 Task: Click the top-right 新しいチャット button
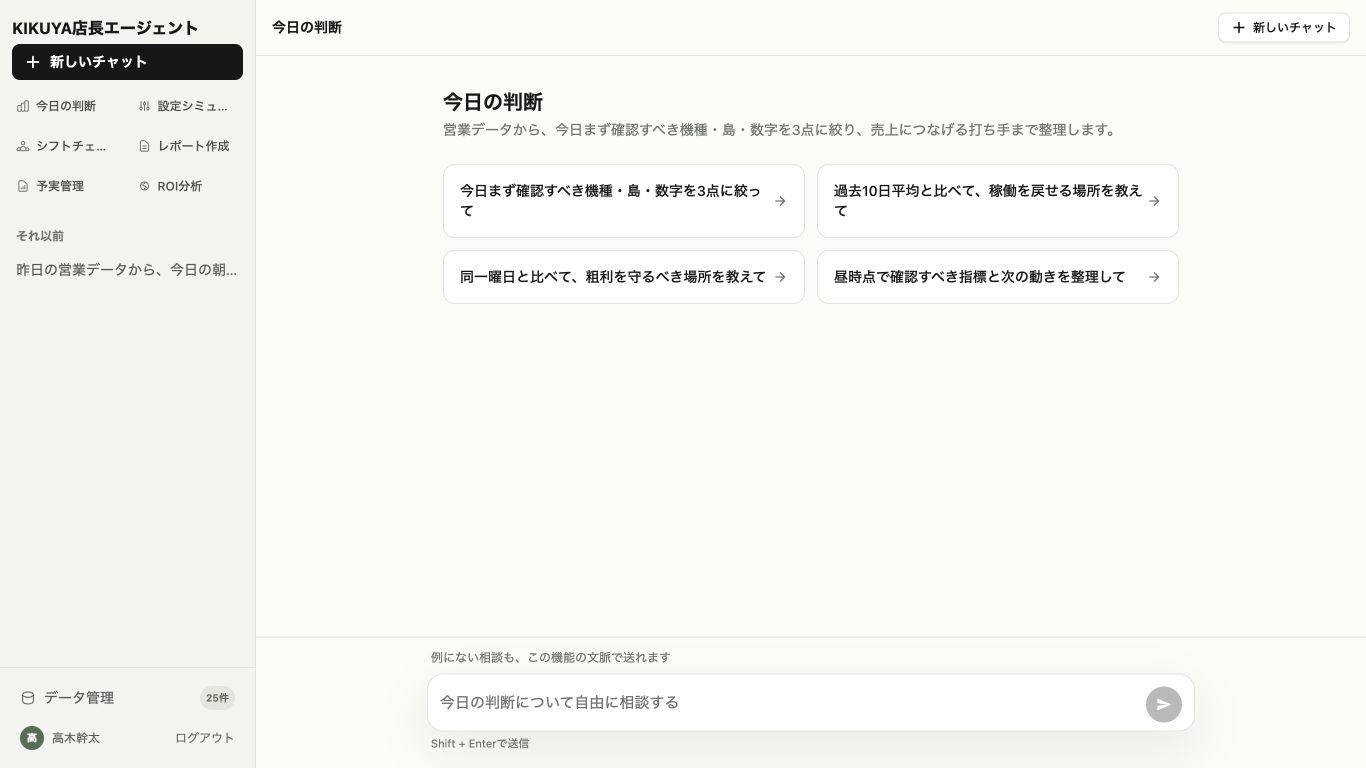tap(1284, 28)
